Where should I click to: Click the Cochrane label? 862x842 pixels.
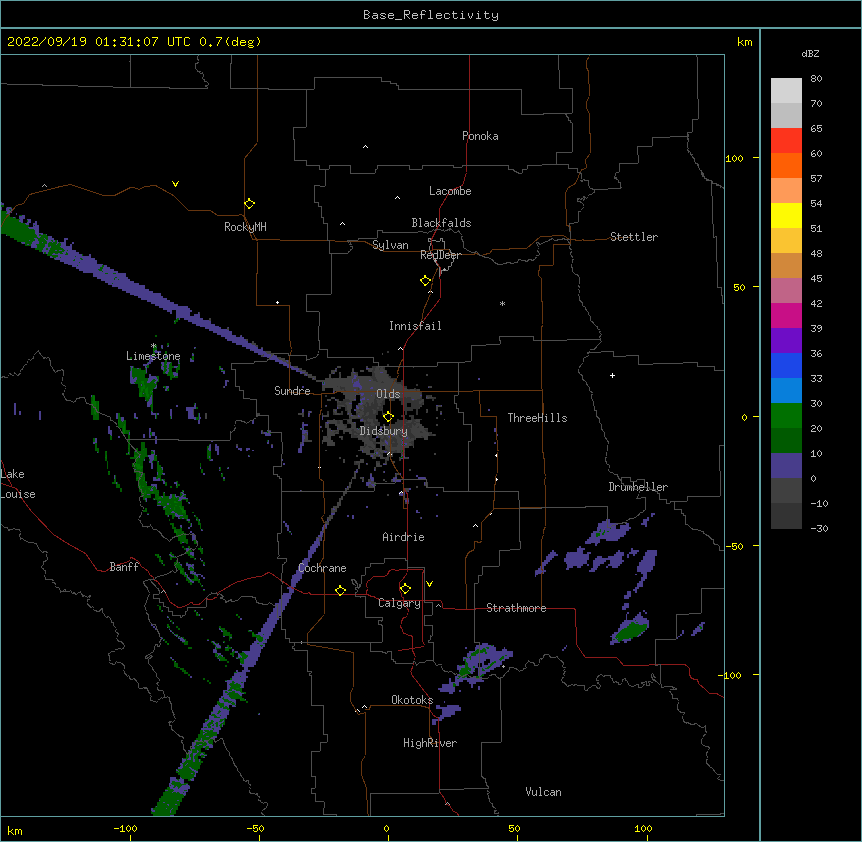coord(322,568)
